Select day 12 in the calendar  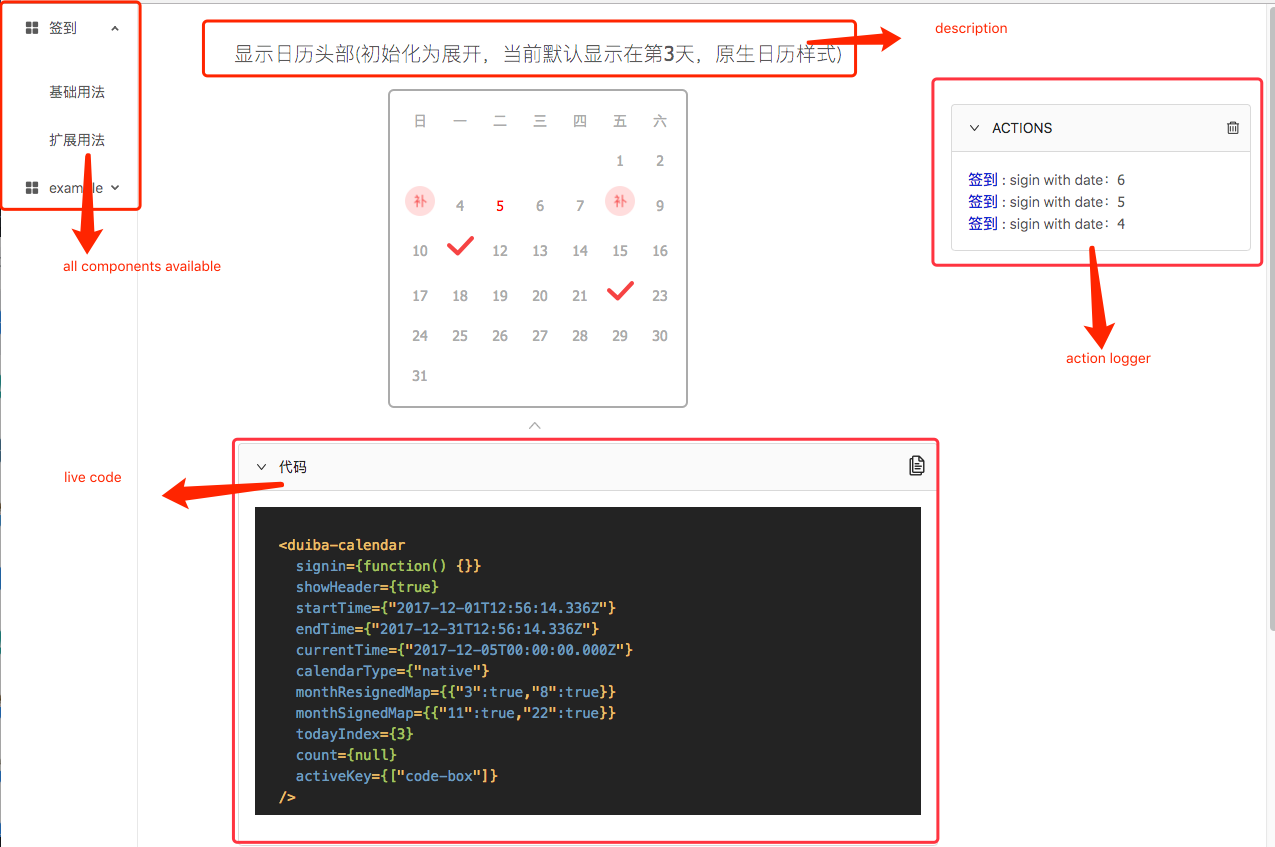[500, 251]
